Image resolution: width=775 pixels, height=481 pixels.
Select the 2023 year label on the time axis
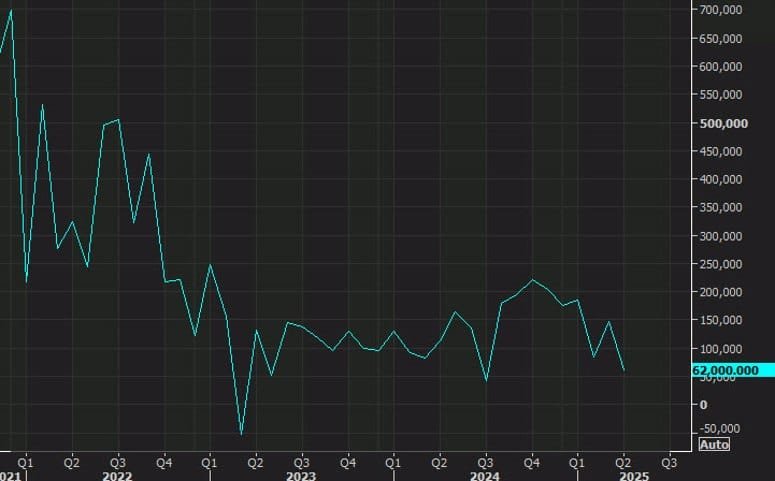click(x=301, y=476)
